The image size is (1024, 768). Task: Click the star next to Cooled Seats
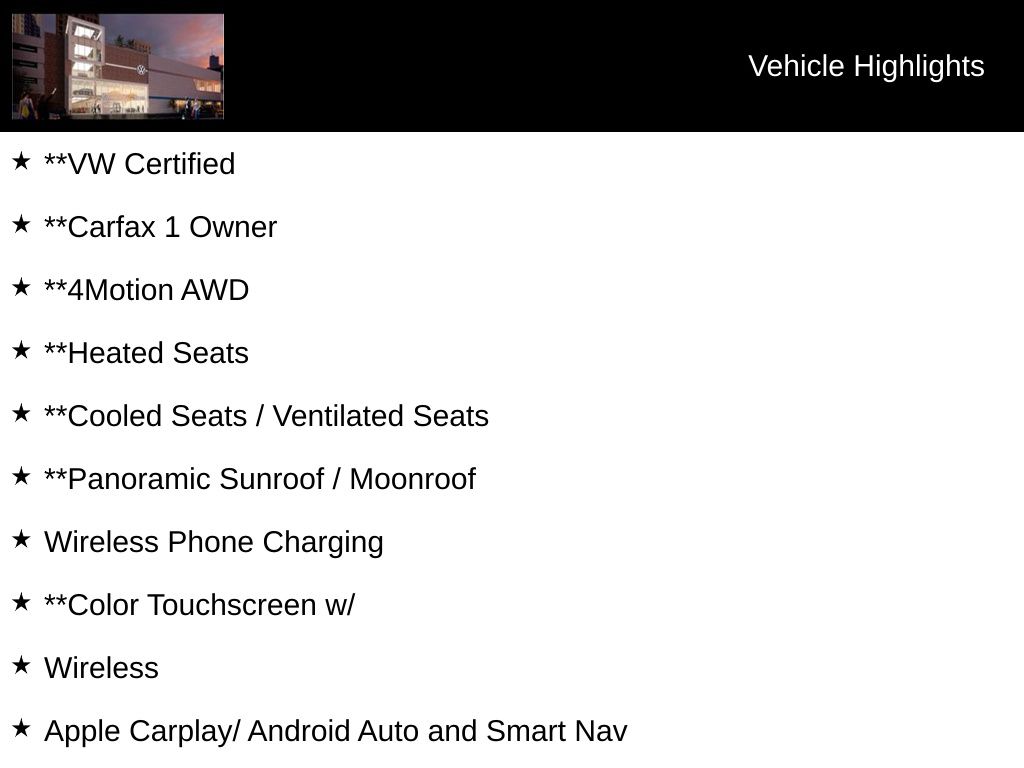coord(21,413)
